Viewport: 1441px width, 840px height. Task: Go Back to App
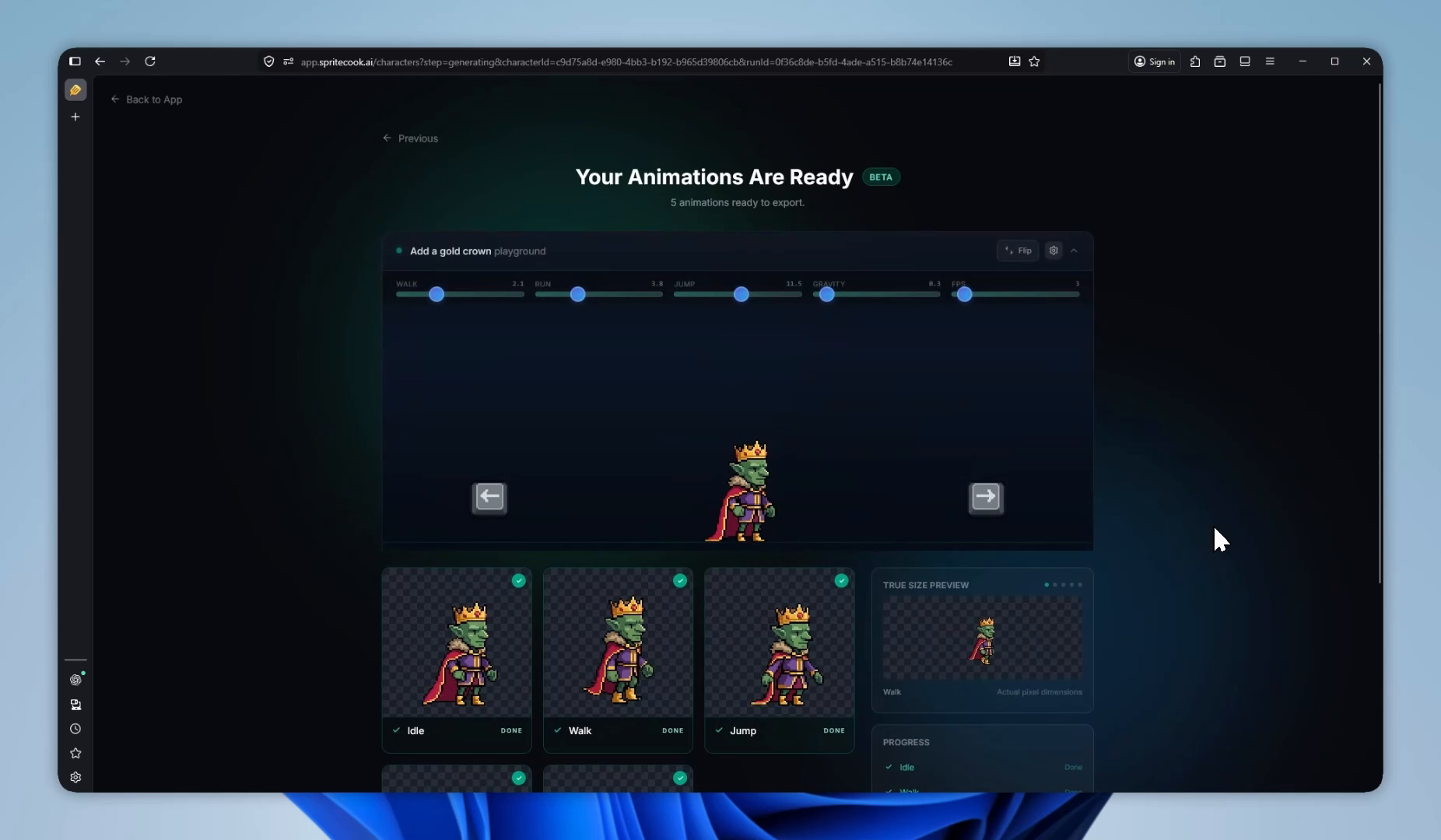tap(146, 100)
